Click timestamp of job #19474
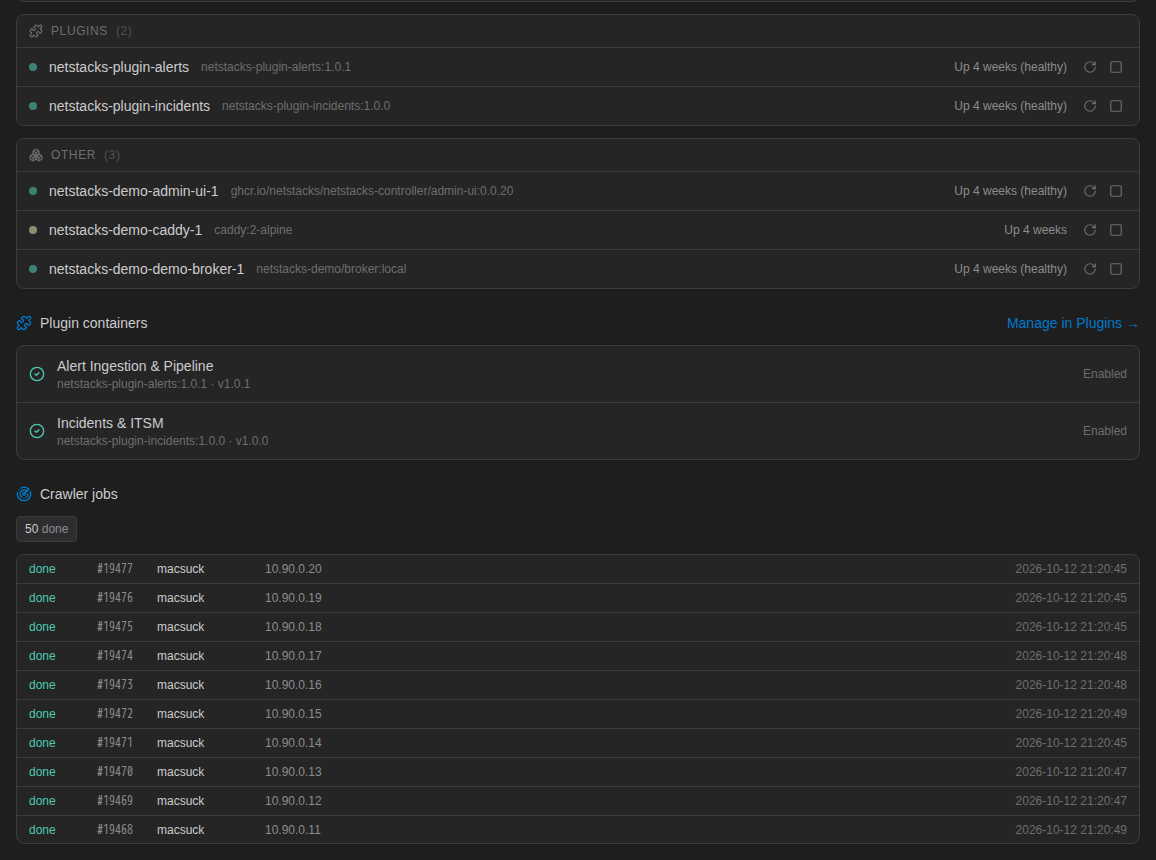Screen dimensions: 1156x860 (1070, 656)
